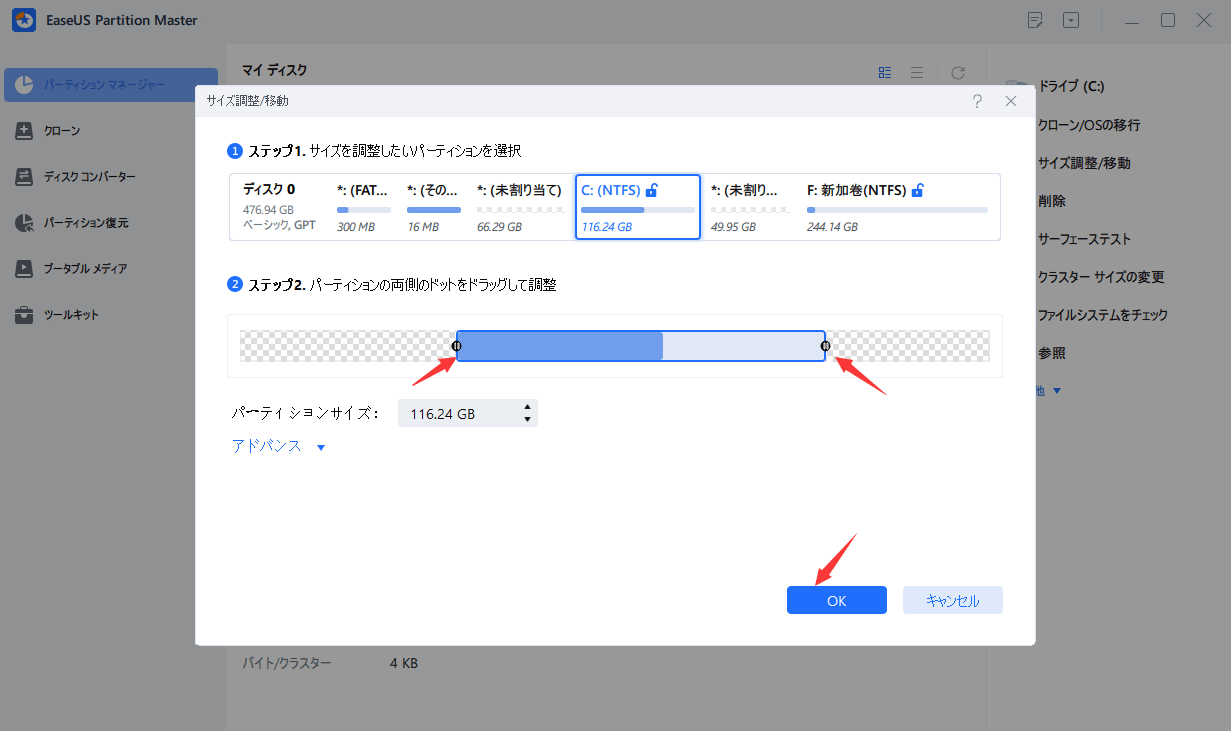
Task: Toggle the lock on C: (NTFS) partition
Action: [651, 189]
